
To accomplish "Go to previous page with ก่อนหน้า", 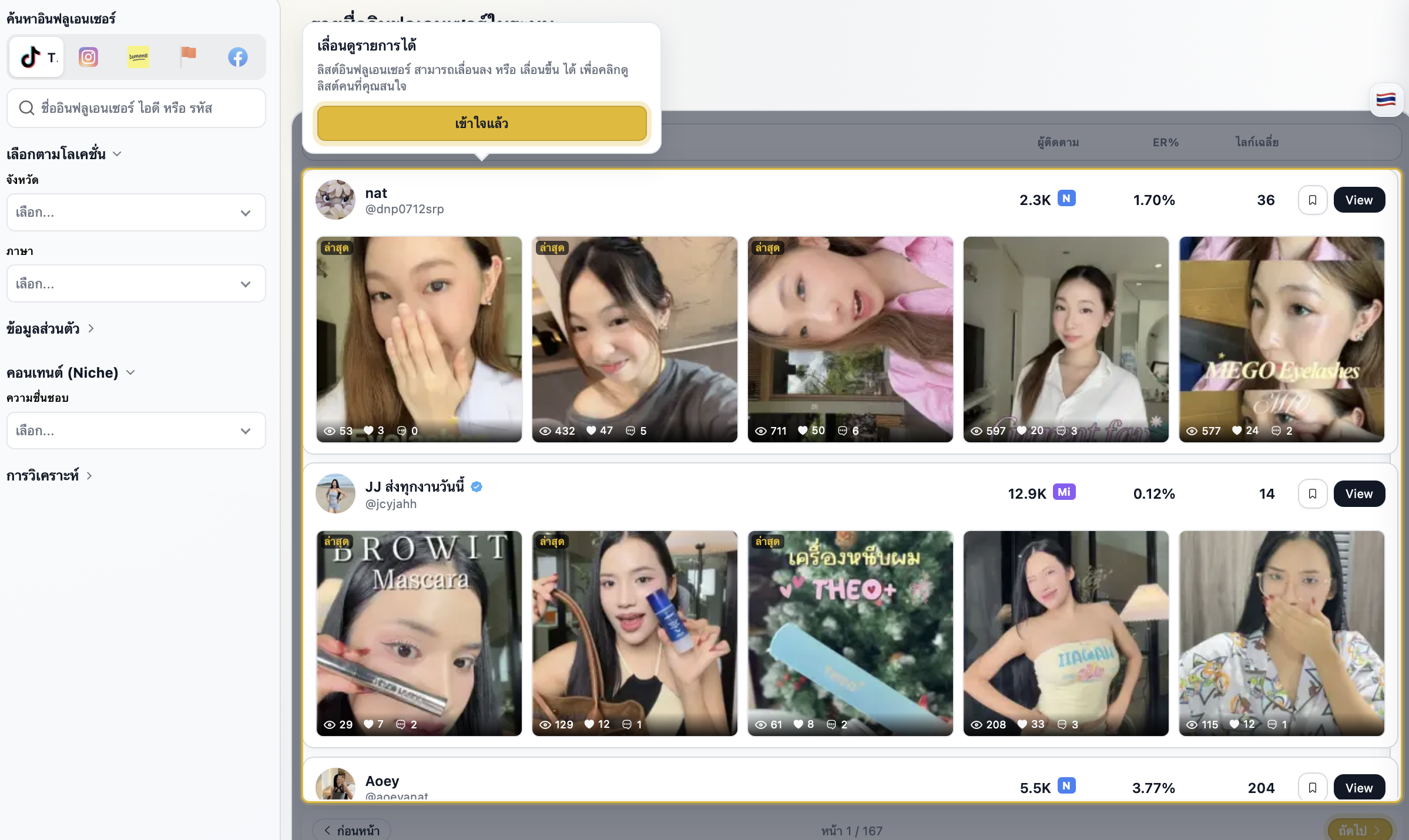I will click(351, 830).
